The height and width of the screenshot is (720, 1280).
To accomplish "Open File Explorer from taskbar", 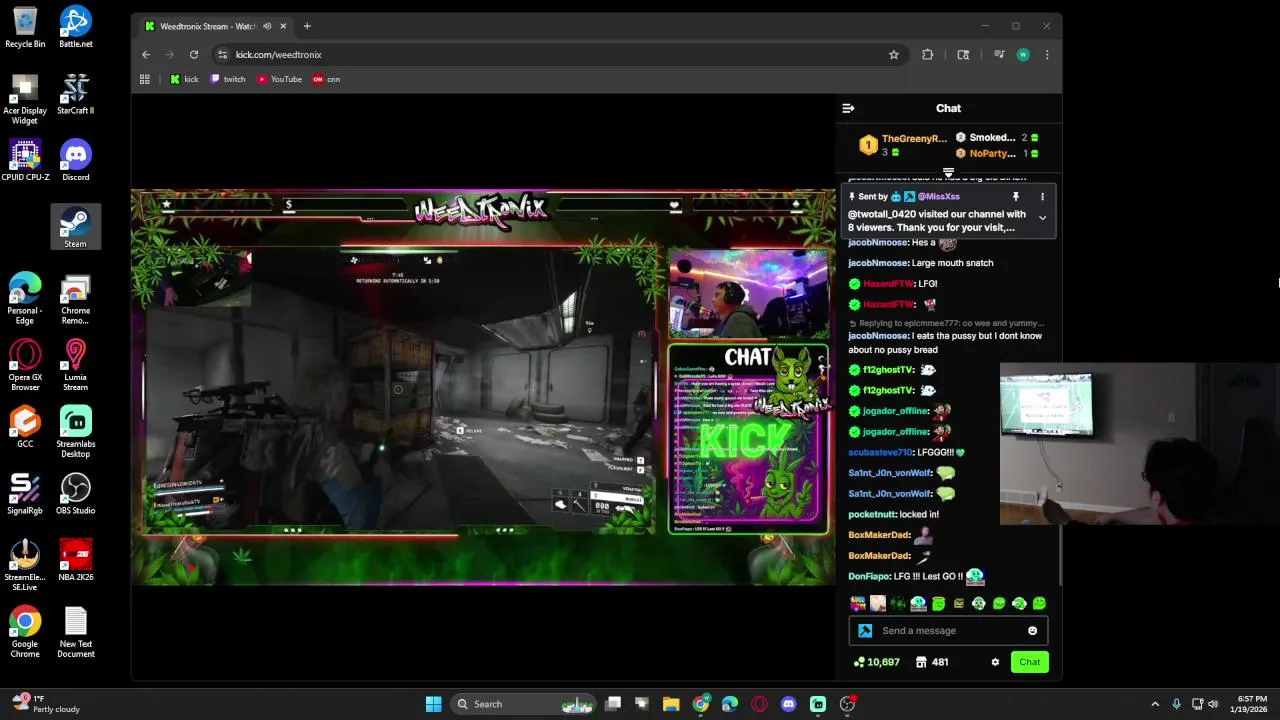I will click(x=671, y=704).
